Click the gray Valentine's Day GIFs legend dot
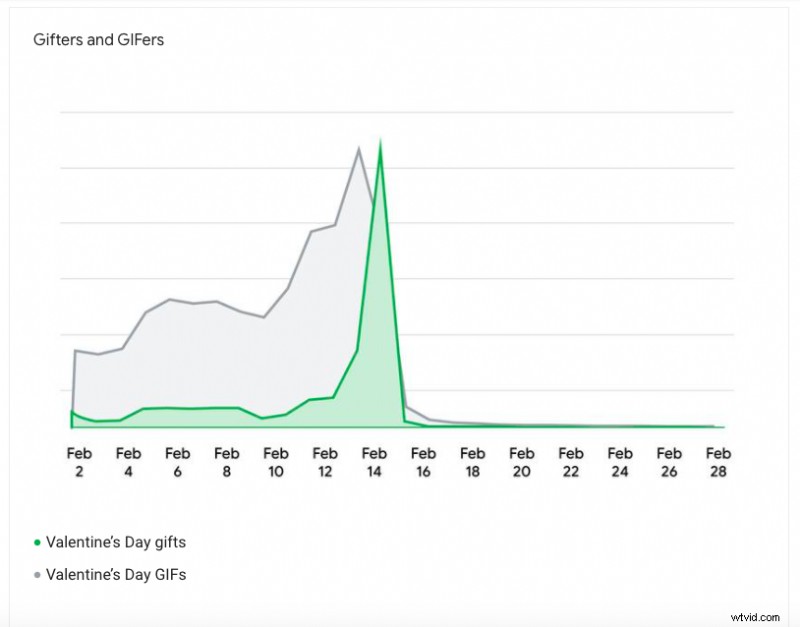The image size is (800, 627). [37, 575]
